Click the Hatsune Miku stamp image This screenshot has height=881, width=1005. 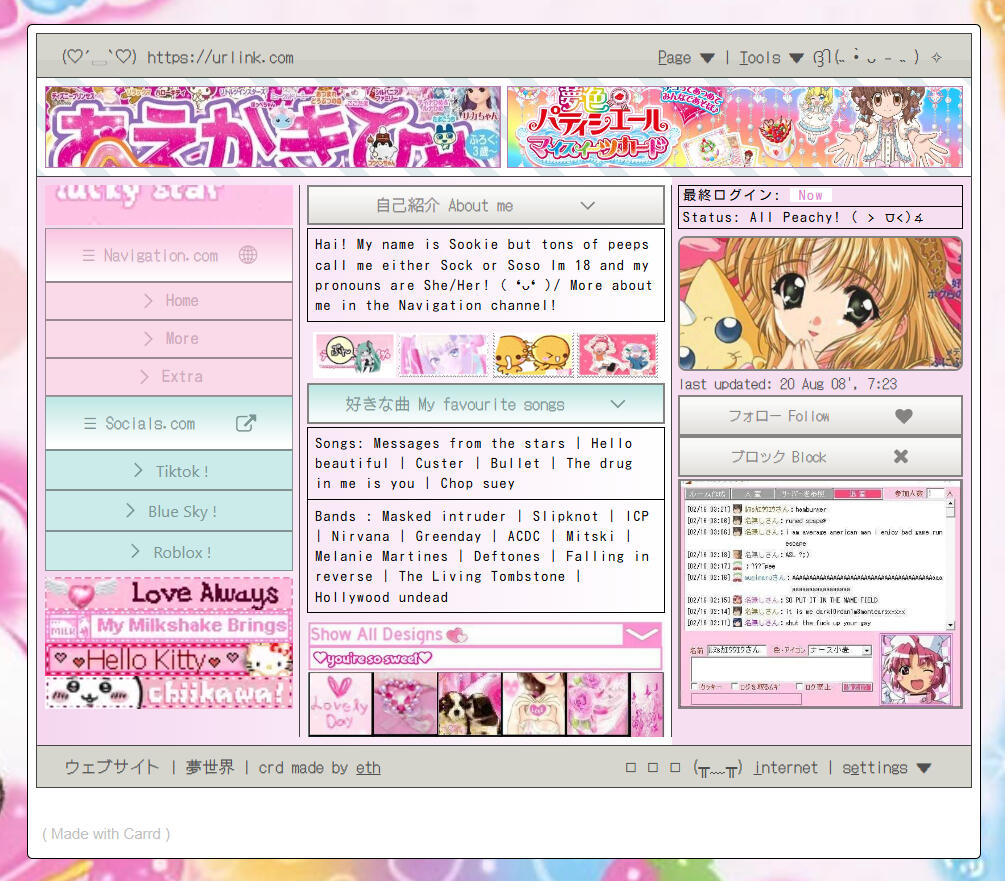tap(354, 354)
